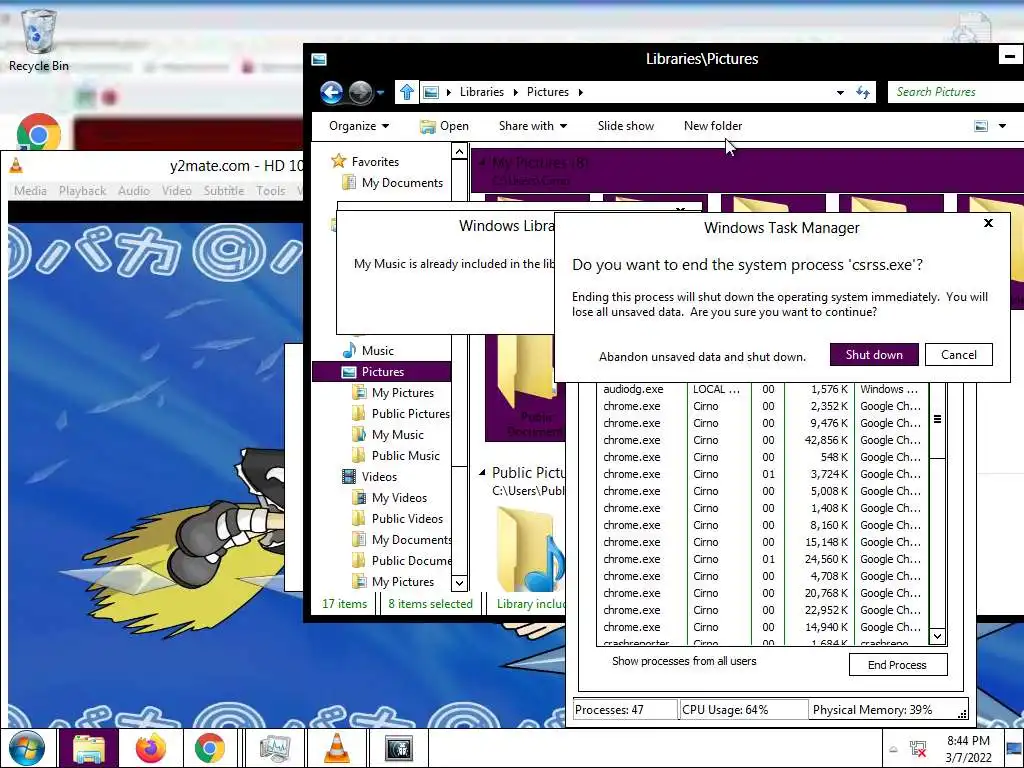Screen dimensions: 1024x768
Task: Open the network status tray icon
Action: tap(918, 749)
